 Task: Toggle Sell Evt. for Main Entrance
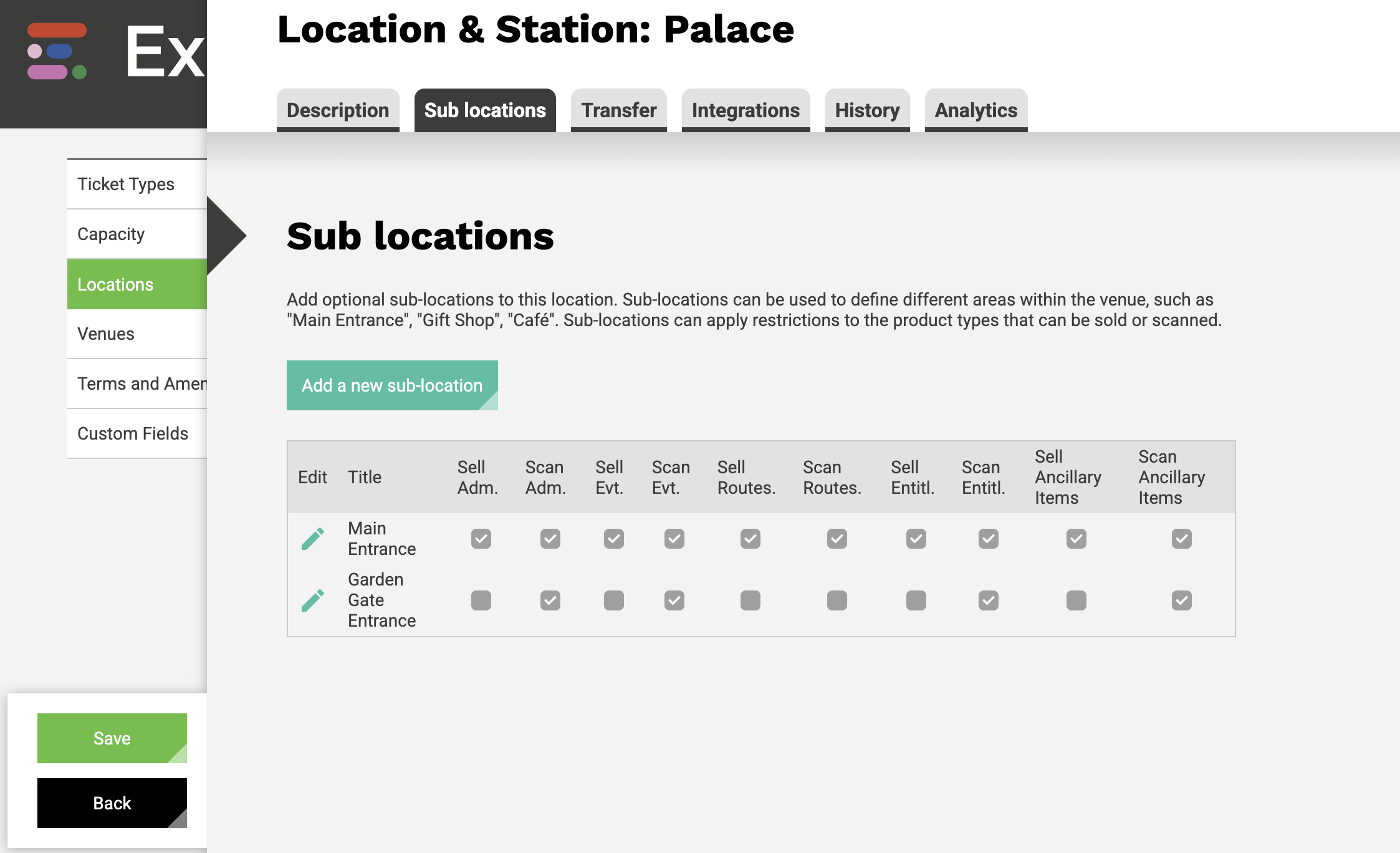click(x=614, y=539)
